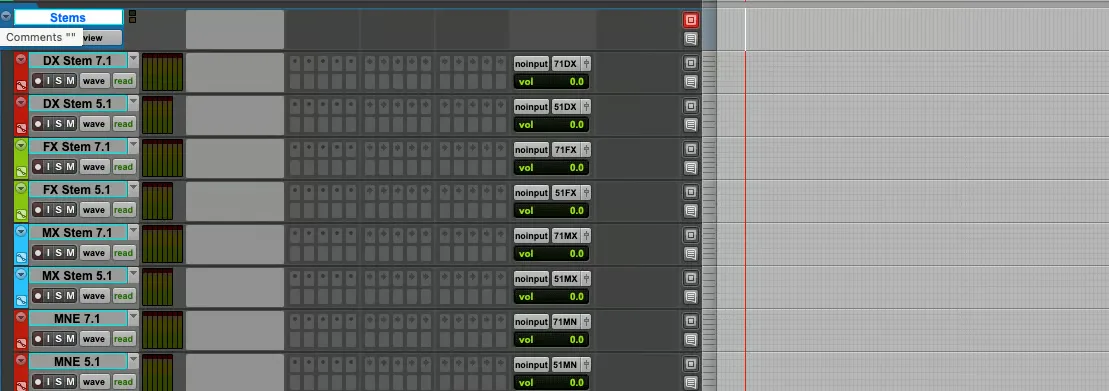The height and width of the screenshot is (391, 1109).
Task: Select the MNE 5.1 track name
Action: (x=77, y=362)
